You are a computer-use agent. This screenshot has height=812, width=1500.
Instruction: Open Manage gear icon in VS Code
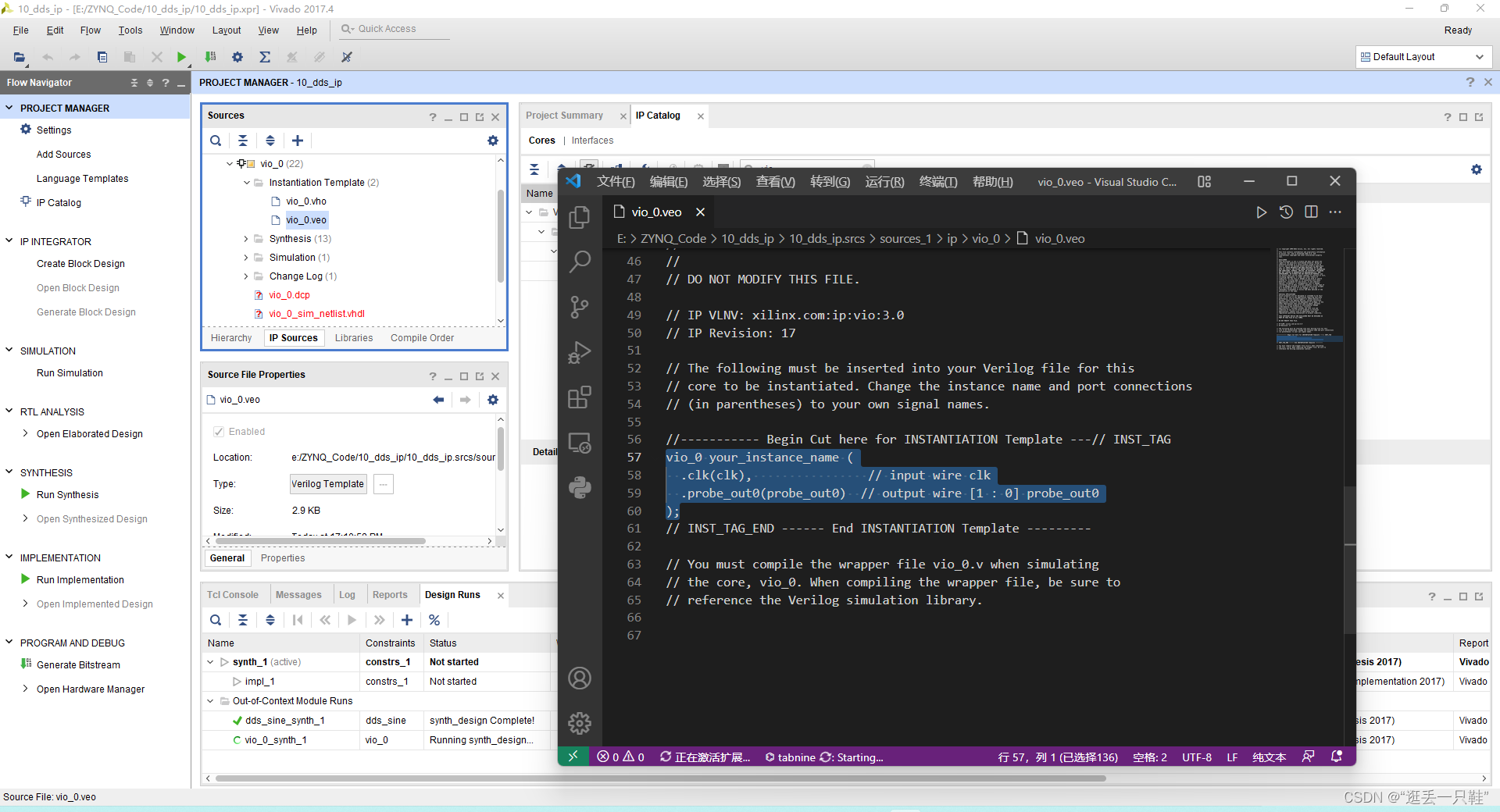pos(580,723)
